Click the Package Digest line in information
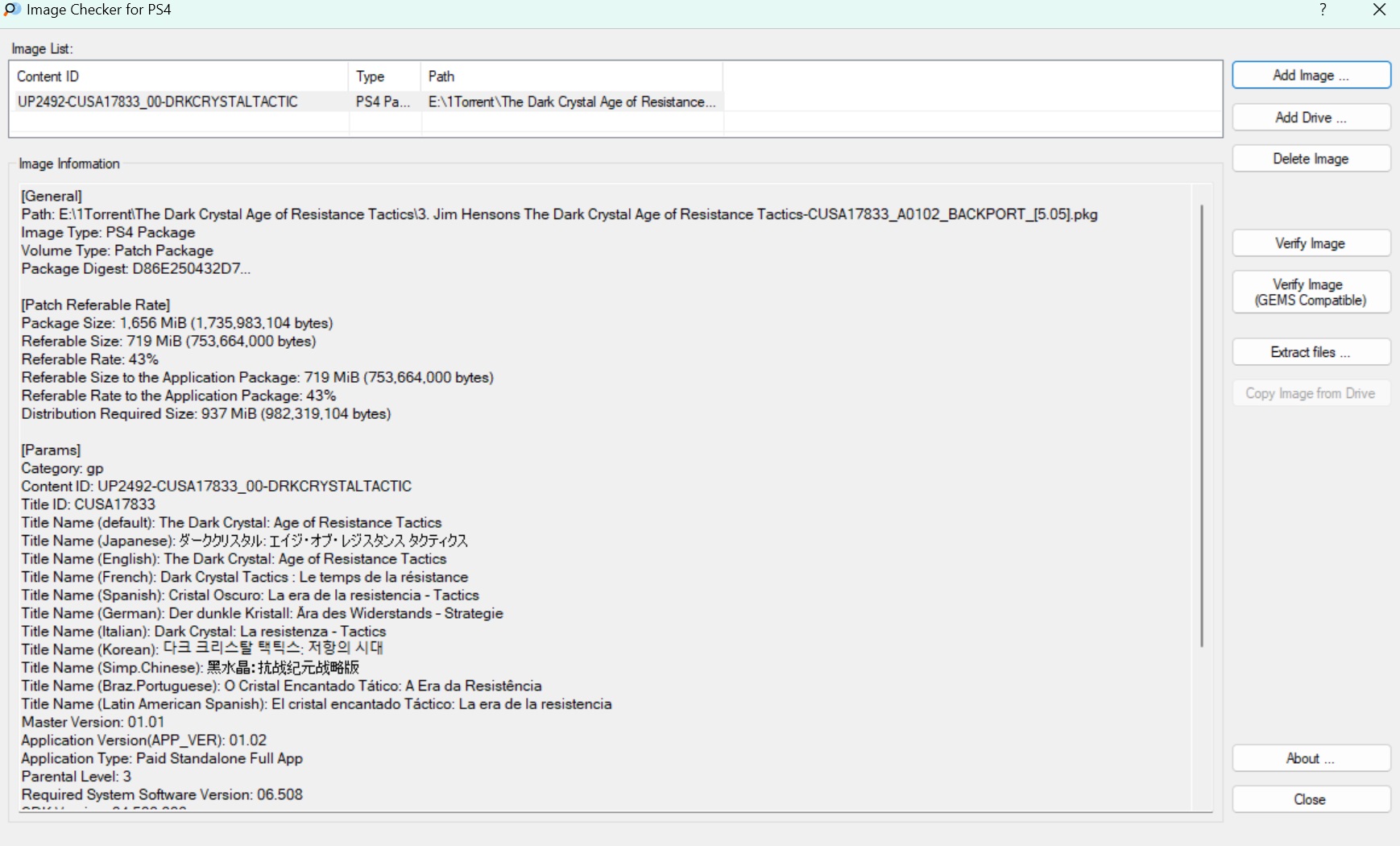The height and width of the screenshot is (846, 1400). click(135, 269)
